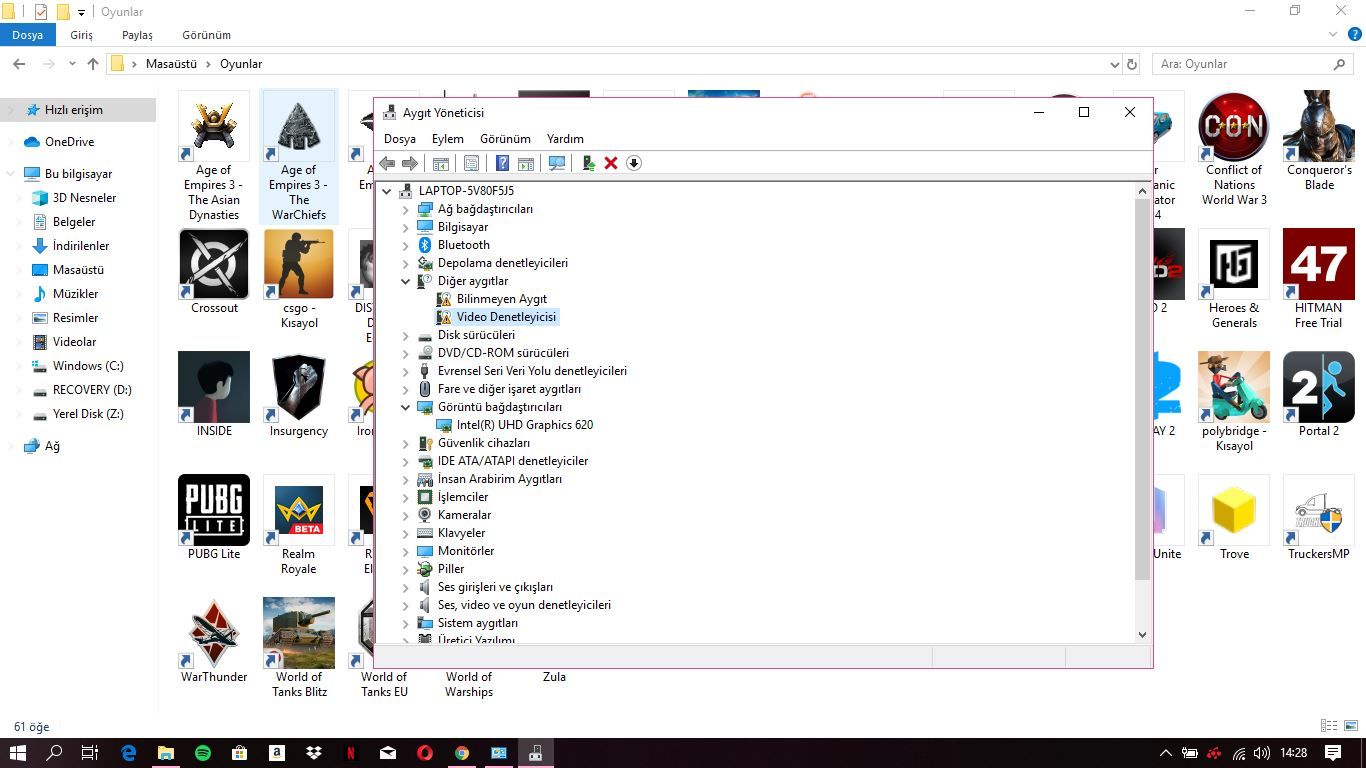This screenshot has height=768, width=1366.
Task: Select Intel(R) UHD Graphics 620 adapter
Action: tap(525, 425)
